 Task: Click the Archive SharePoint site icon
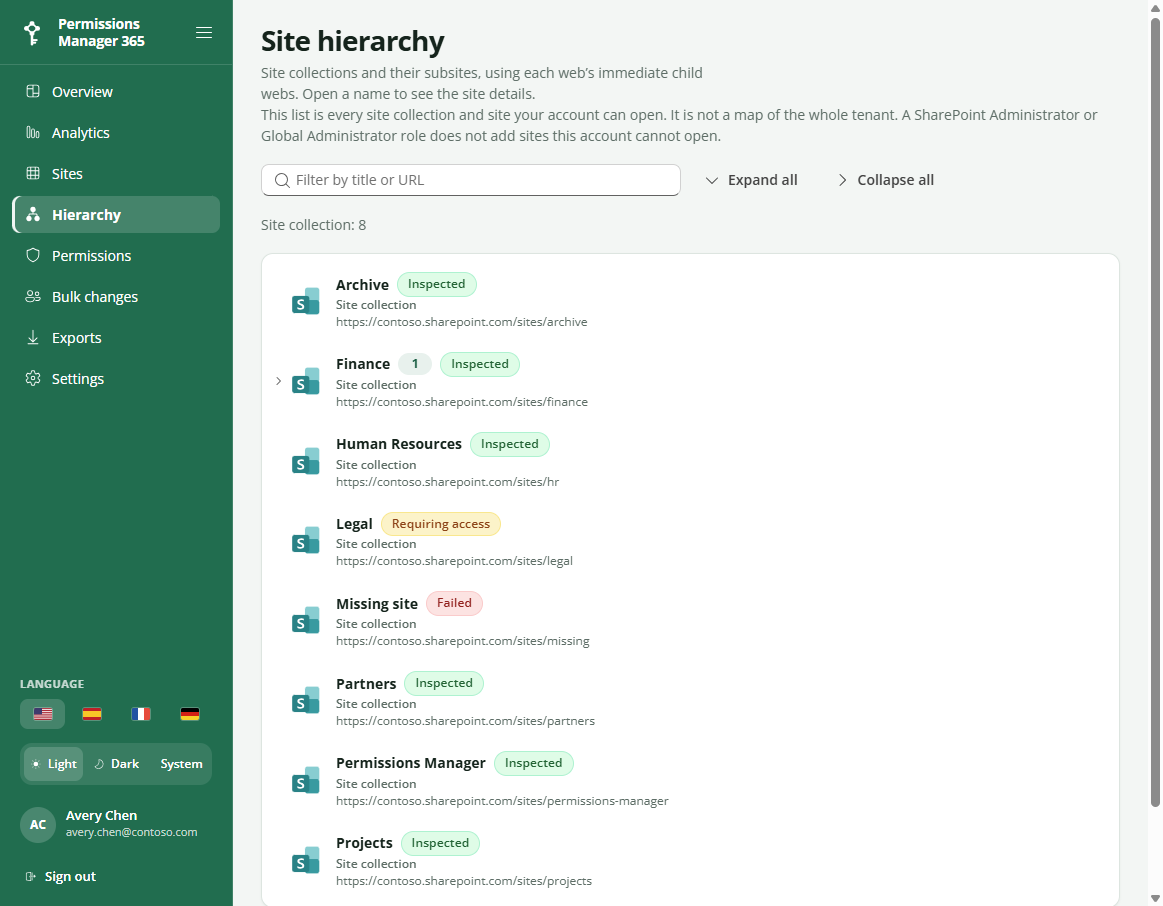pyautogui.click(x=306, y=302)
